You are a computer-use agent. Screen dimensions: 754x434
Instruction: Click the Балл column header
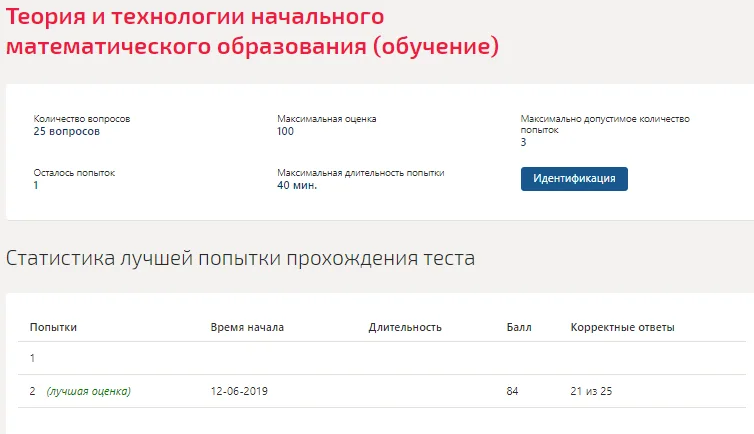click(519, 327)
